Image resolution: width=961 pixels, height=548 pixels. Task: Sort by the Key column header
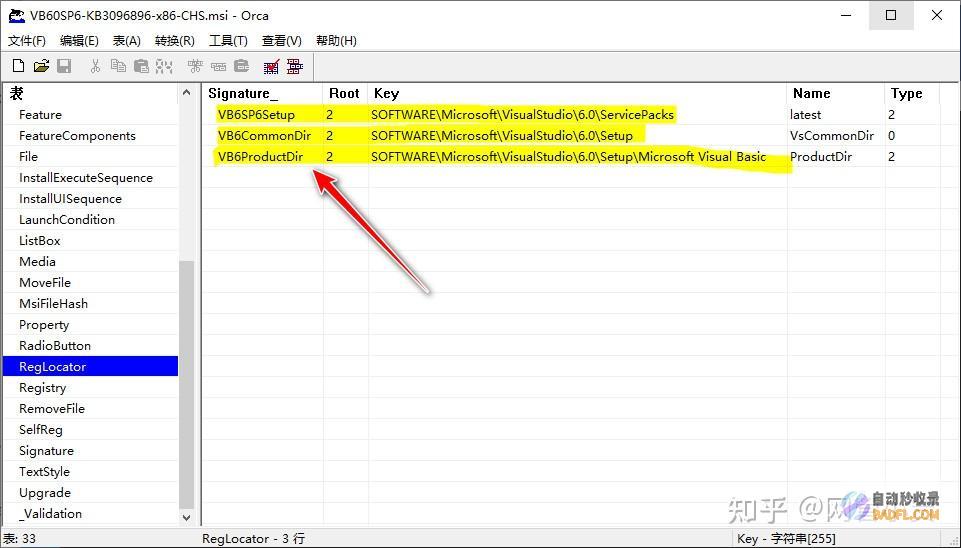577,94
